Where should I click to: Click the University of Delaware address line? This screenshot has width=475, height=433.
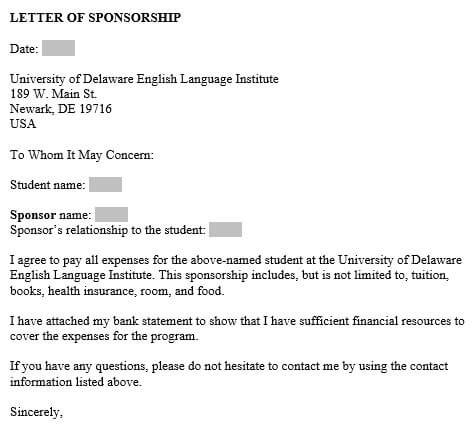click(144, 79)
